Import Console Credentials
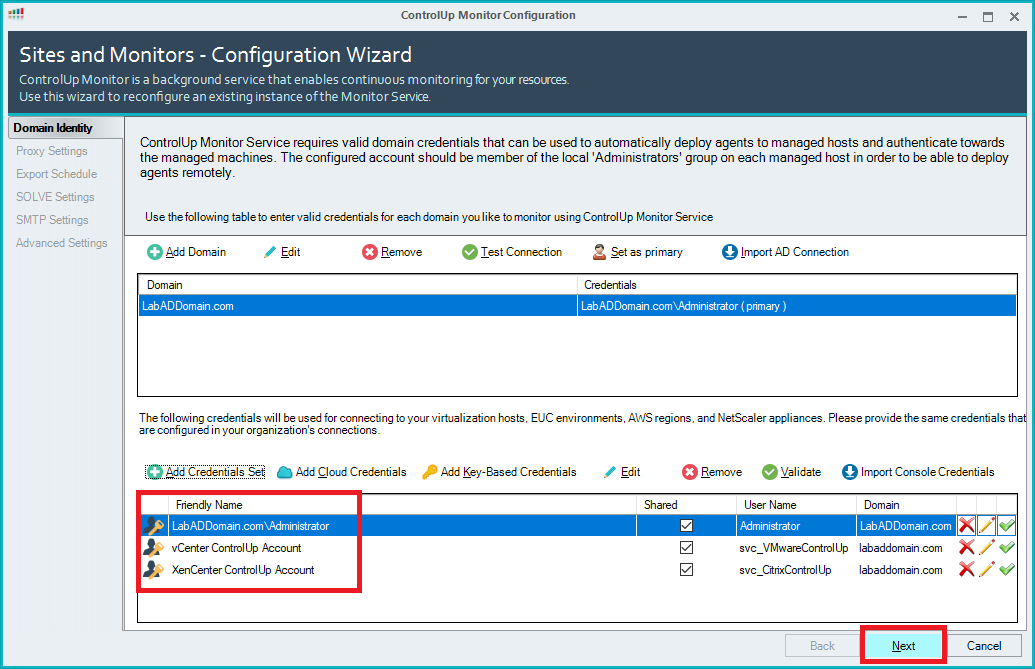1035x669 pixels. 917,472
